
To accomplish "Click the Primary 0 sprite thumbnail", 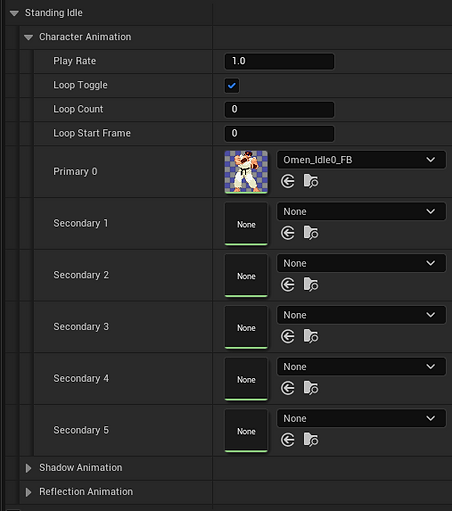I will 246,172.
